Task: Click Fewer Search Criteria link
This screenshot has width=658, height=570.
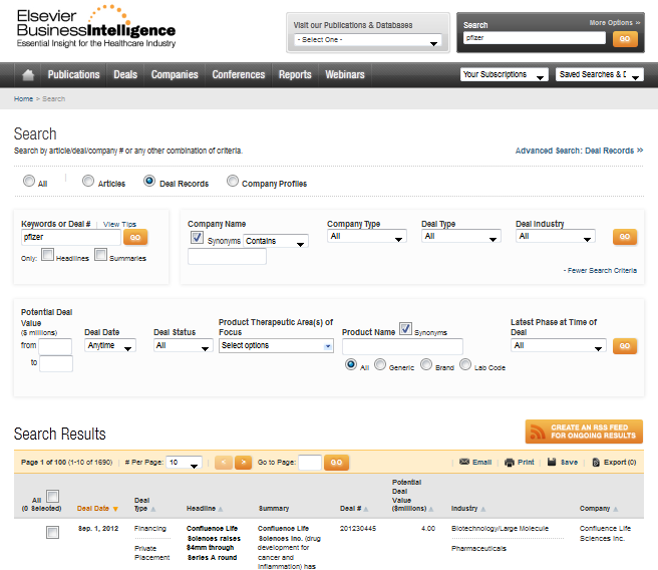Action: coord(600,271)
